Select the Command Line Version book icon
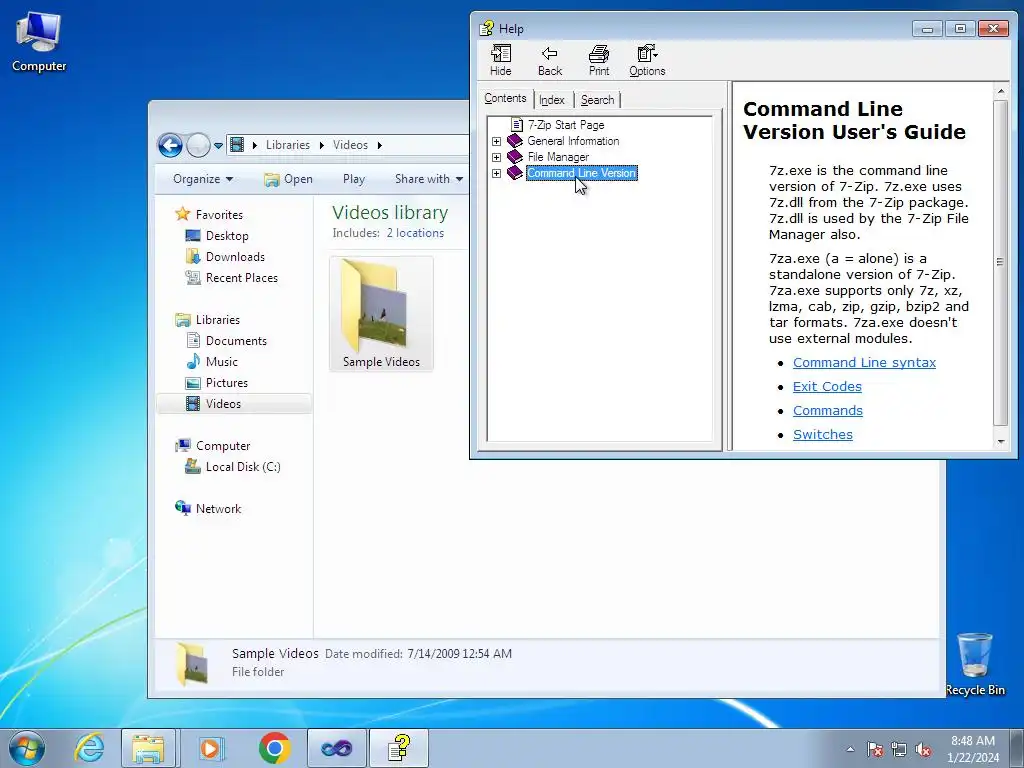 point(515,173)
